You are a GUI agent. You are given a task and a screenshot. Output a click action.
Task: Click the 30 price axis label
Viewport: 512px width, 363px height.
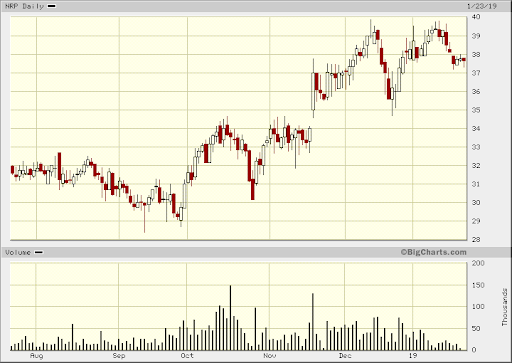476,202
